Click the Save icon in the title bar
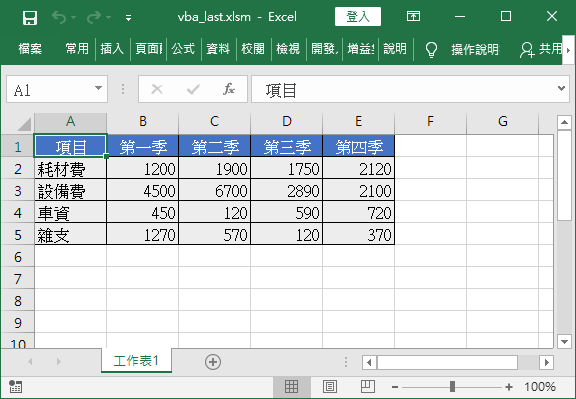The height and width of the screenshot is (399, 576). [x=30, y=17]
